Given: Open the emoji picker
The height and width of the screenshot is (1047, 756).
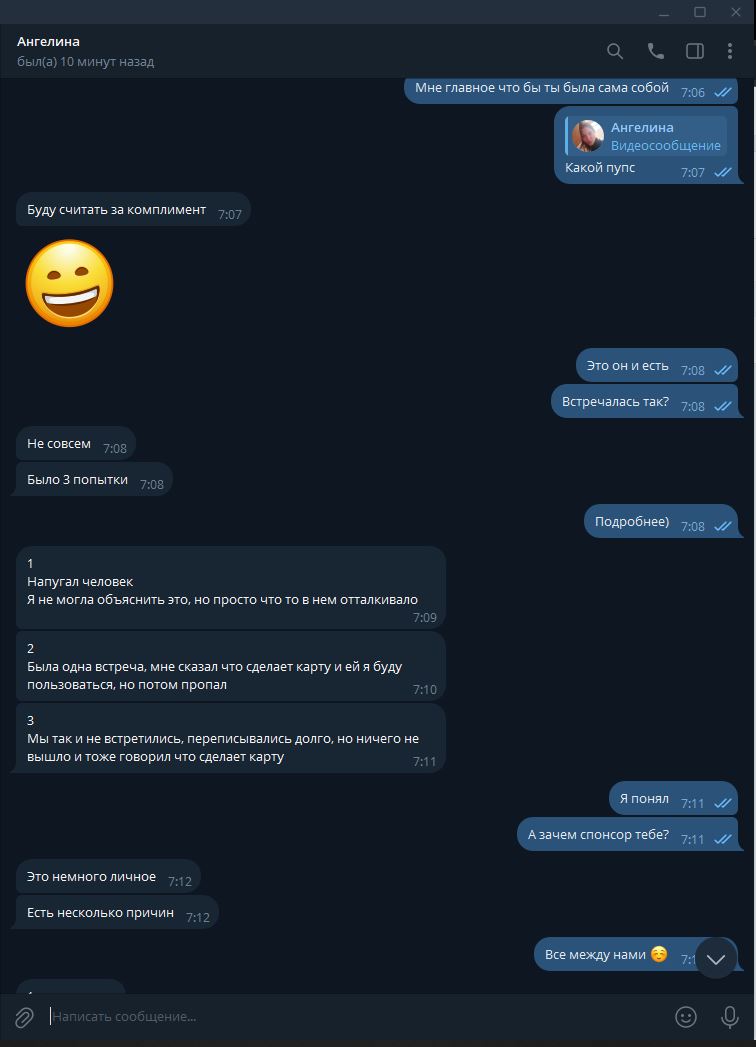Looking at the screenshot, I should [x=686, y=1017].
